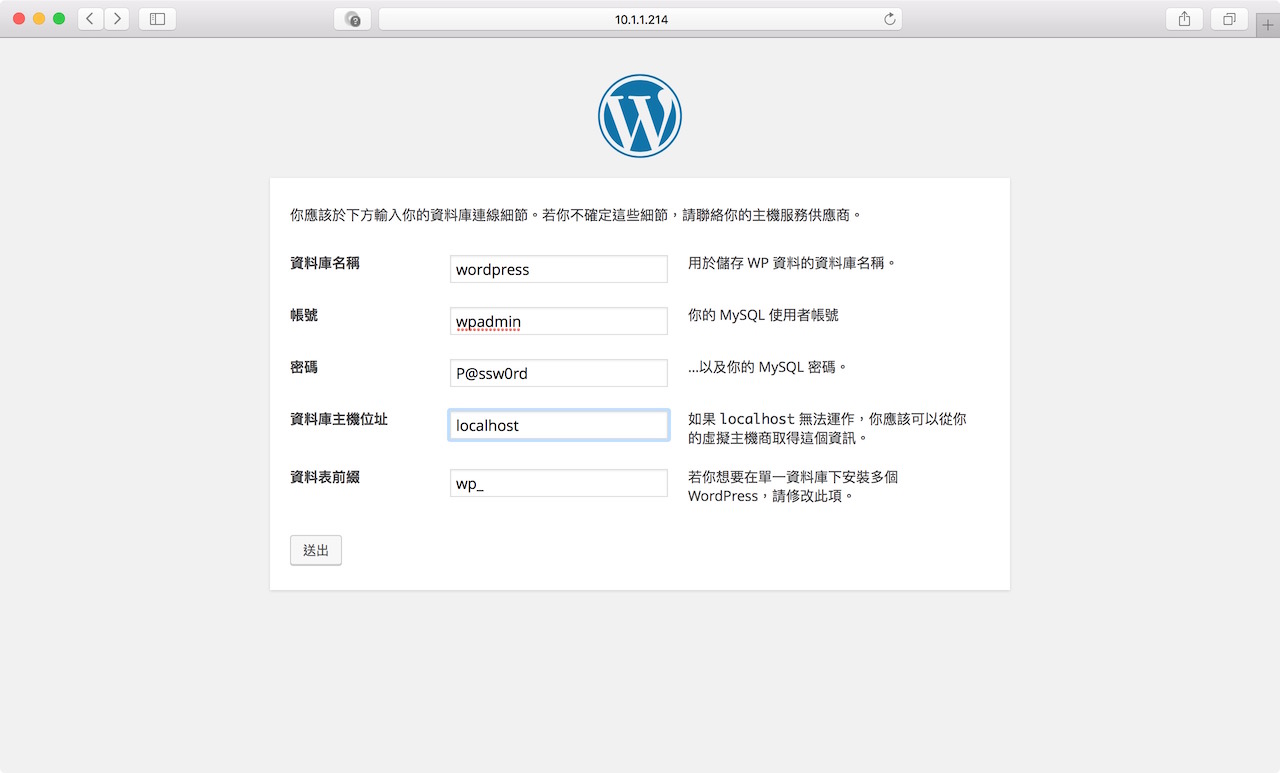Edit the username field containing wpadmin
Viewport: 1280px width, 773px height.
tap(559, 321)
